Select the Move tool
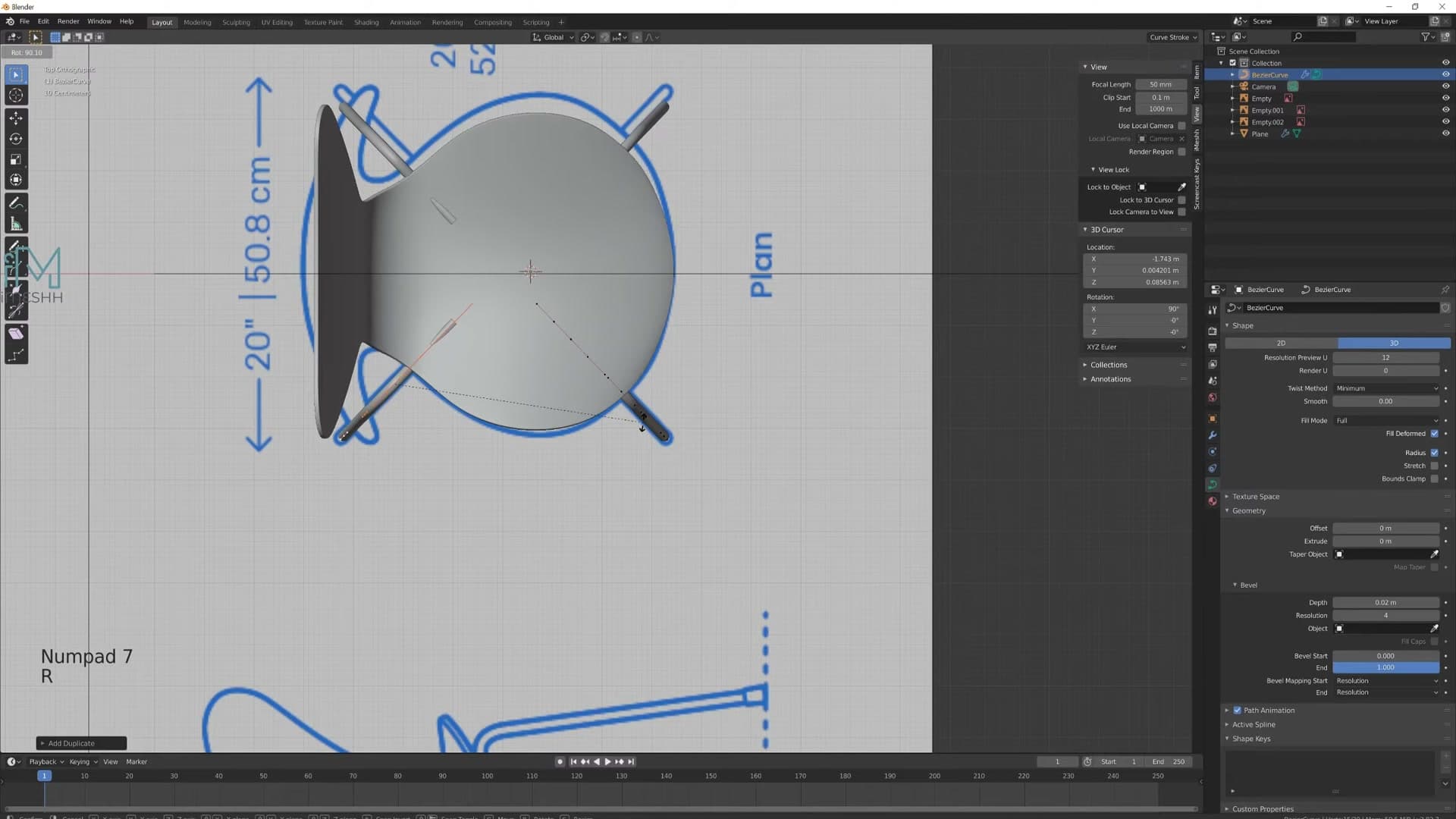 16,118
